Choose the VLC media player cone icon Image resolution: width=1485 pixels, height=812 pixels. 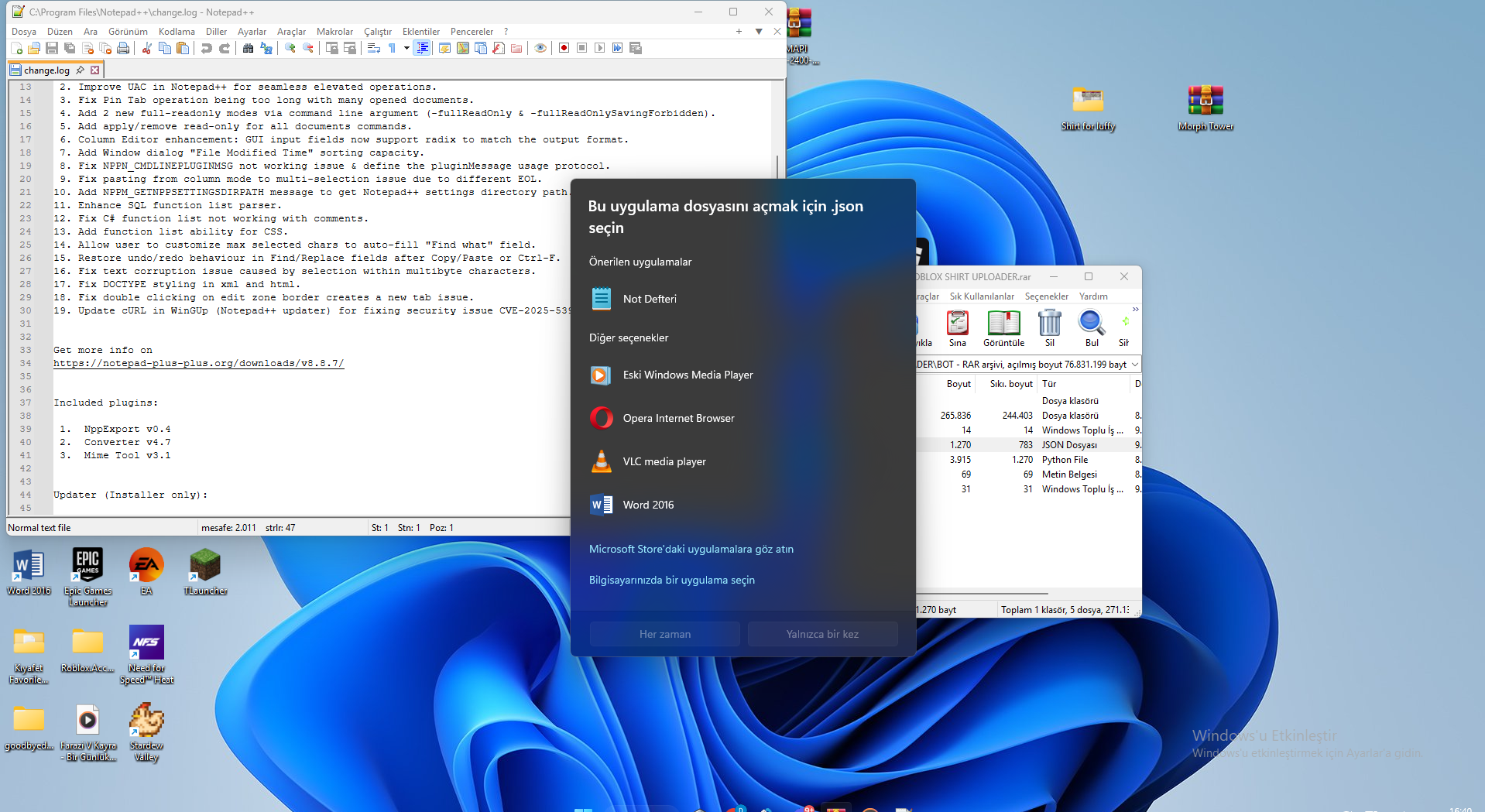tap(602, 461)
